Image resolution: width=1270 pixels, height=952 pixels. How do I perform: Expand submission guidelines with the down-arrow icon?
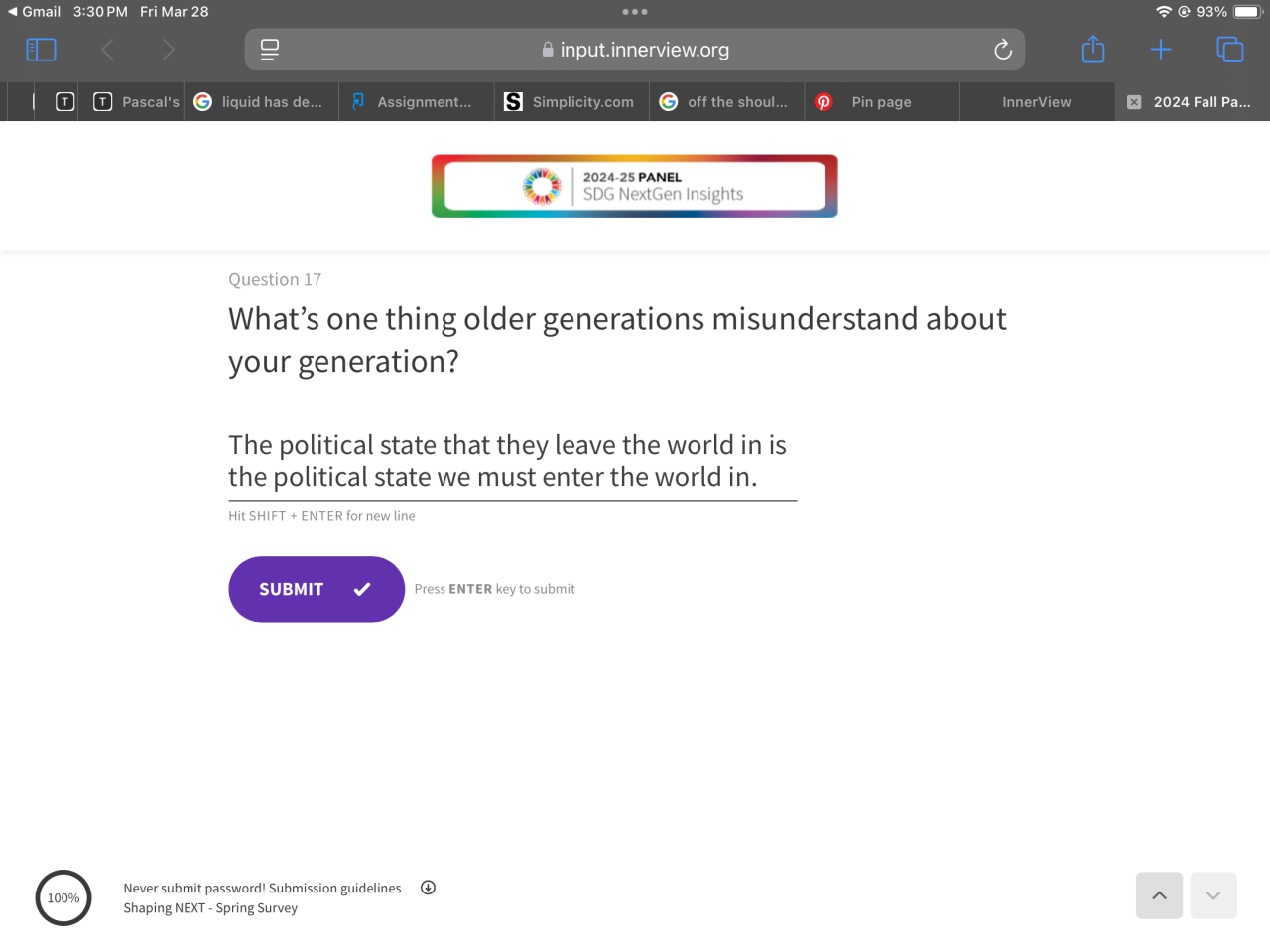click(x=428, y=888)
